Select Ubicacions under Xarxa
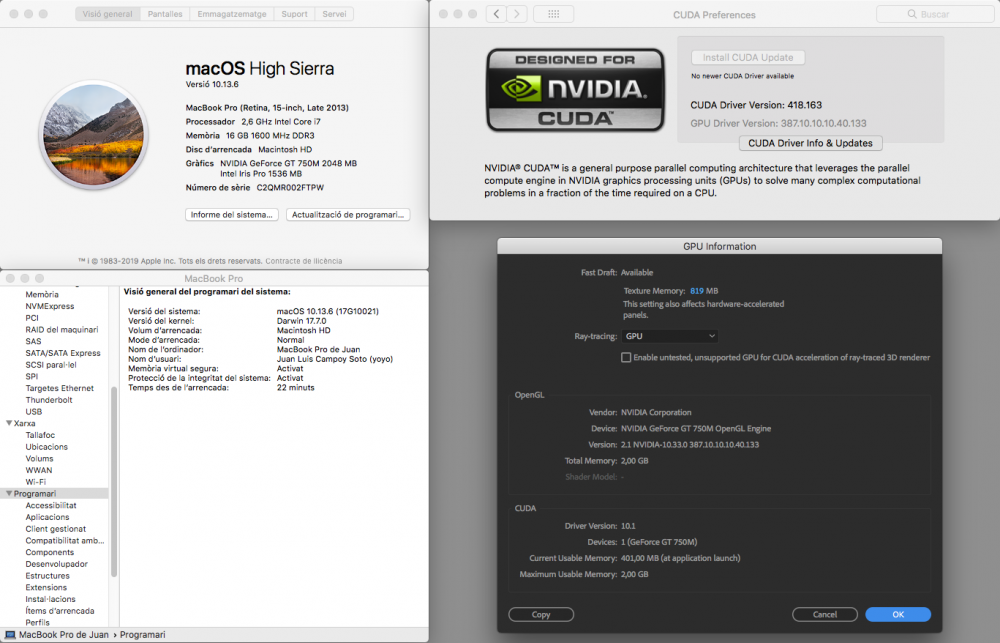1000x643 pixels. point(47,447)
